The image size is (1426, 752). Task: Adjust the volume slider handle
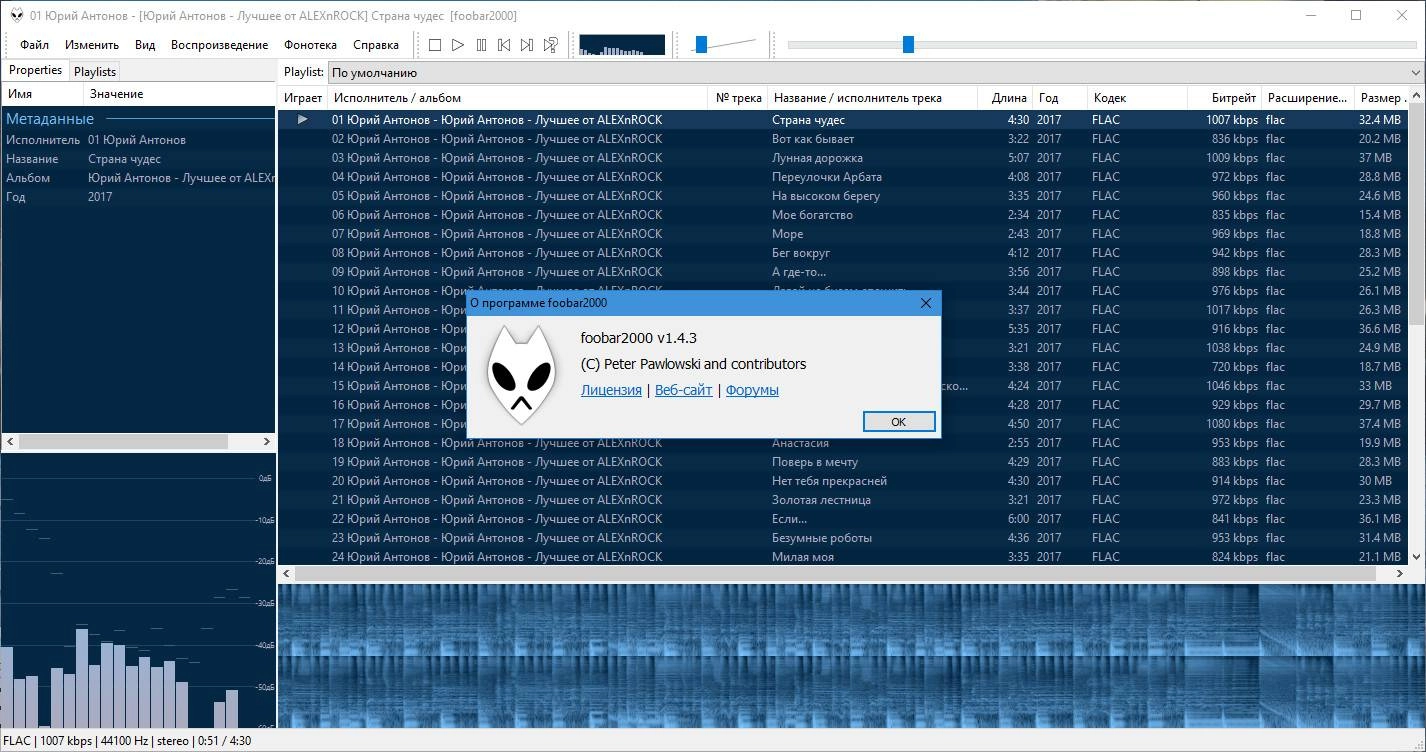[702, 44]
